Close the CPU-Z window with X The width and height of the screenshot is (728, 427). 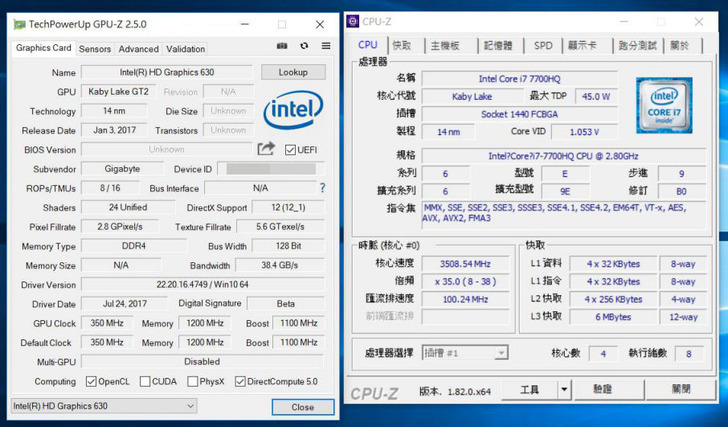click(x=699, y=22)
